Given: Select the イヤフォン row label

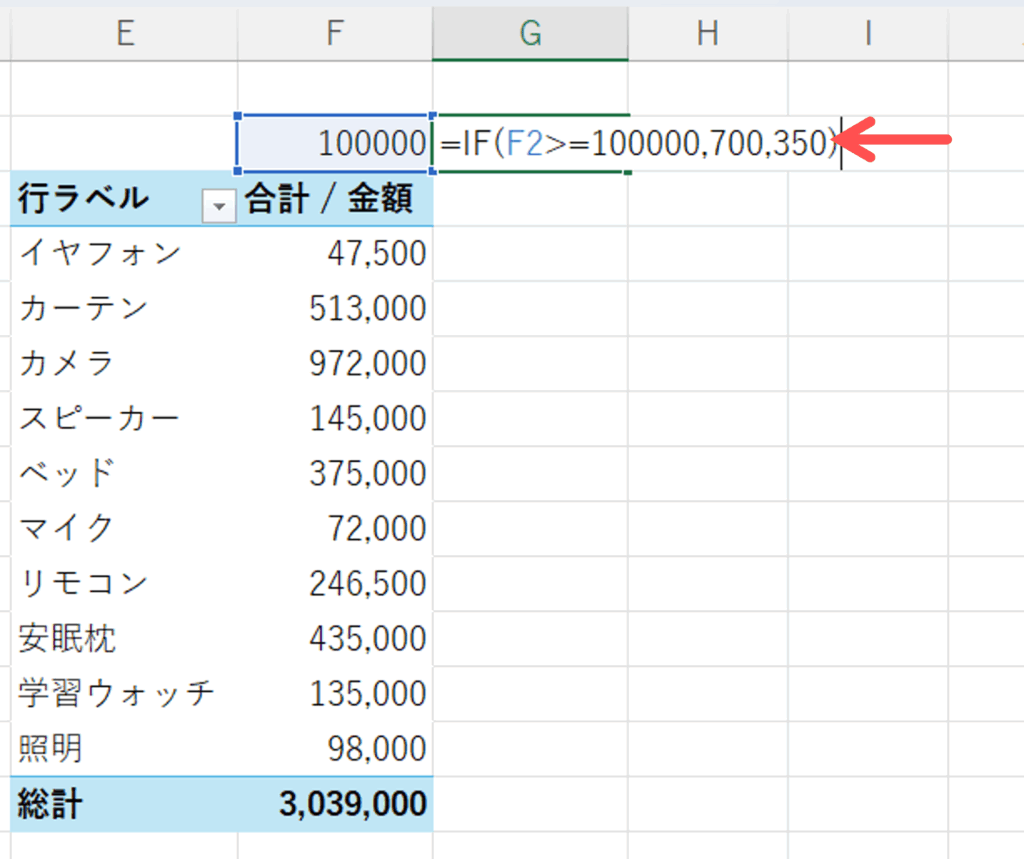Looking at the screenshot, I should (x=100, y=254).
